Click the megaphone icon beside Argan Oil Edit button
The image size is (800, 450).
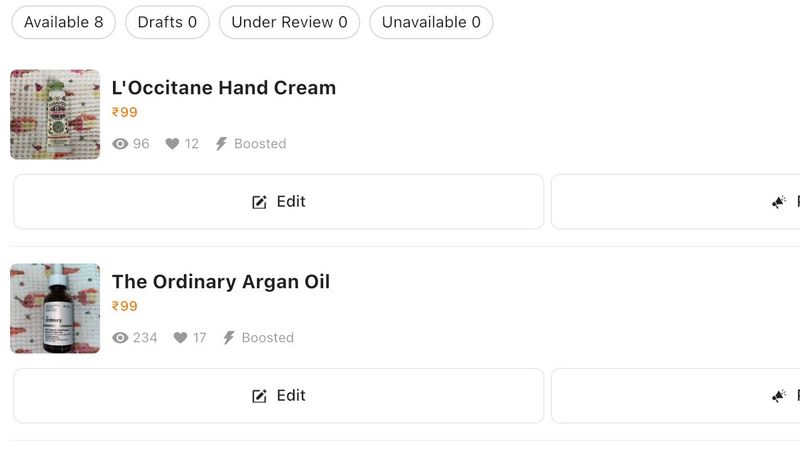779,396
